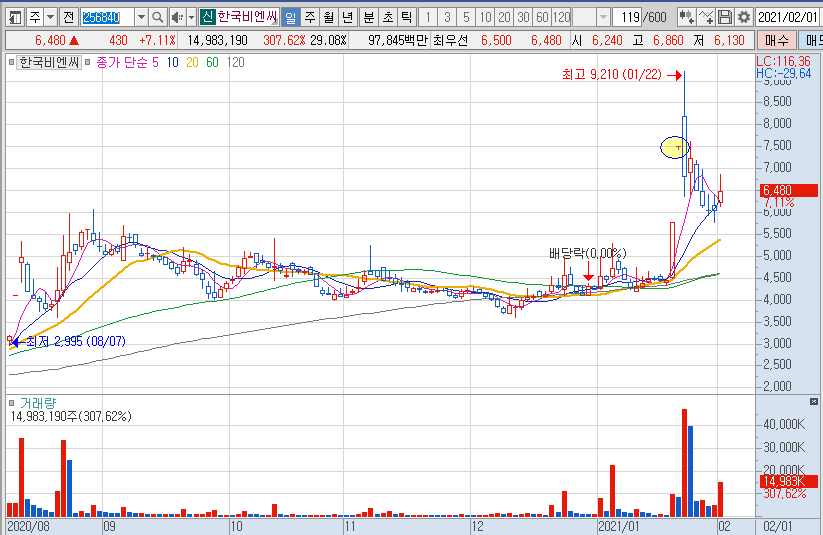Toggle the 일 daily chart period
Viewport: 823px width, 535px height.
(290, 17)
